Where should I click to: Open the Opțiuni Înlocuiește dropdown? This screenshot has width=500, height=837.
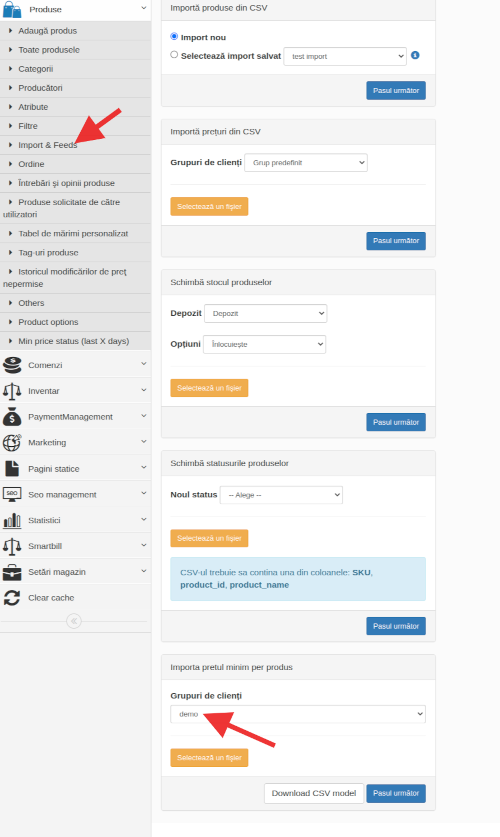click(265, 344)
